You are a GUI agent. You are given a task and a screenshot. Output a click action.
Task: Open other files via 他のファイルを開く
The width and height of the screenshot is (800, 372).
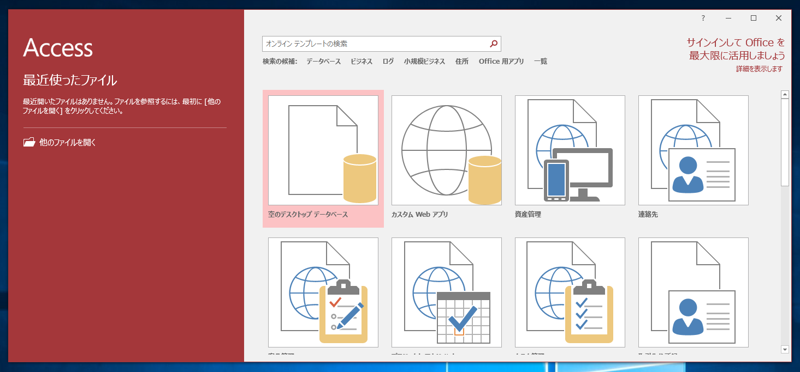pyautogui.click(x=60, y=142)
